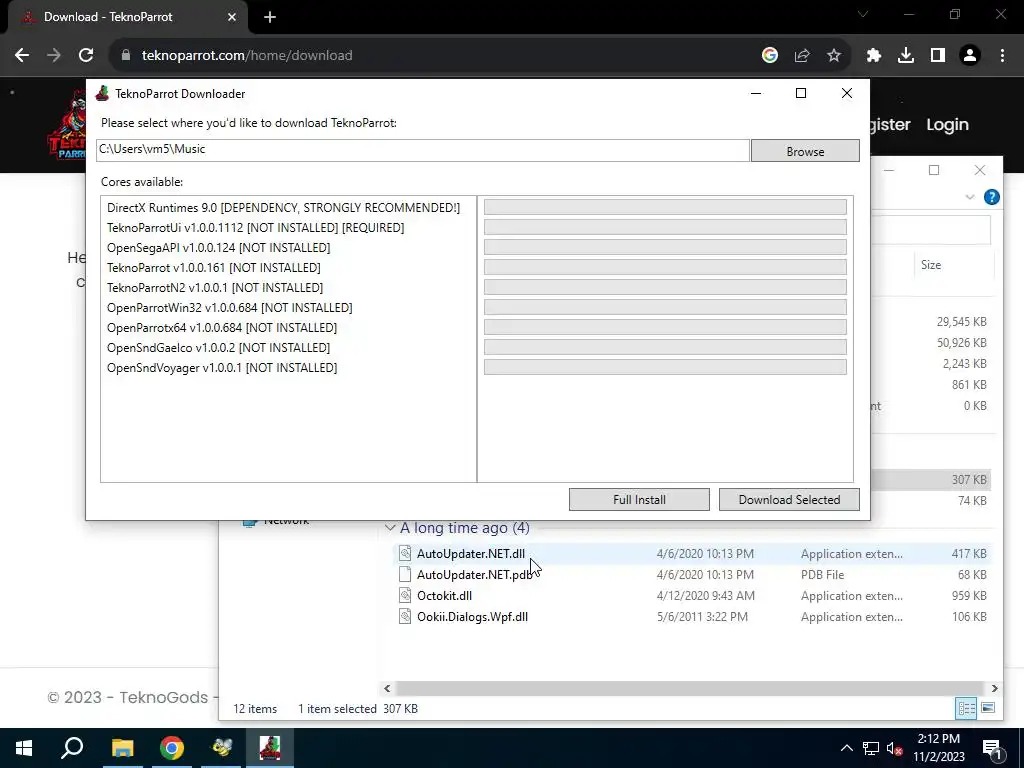1024x768 pixels.
Task: Show hidden system tray icons
Action: (846, 748)
